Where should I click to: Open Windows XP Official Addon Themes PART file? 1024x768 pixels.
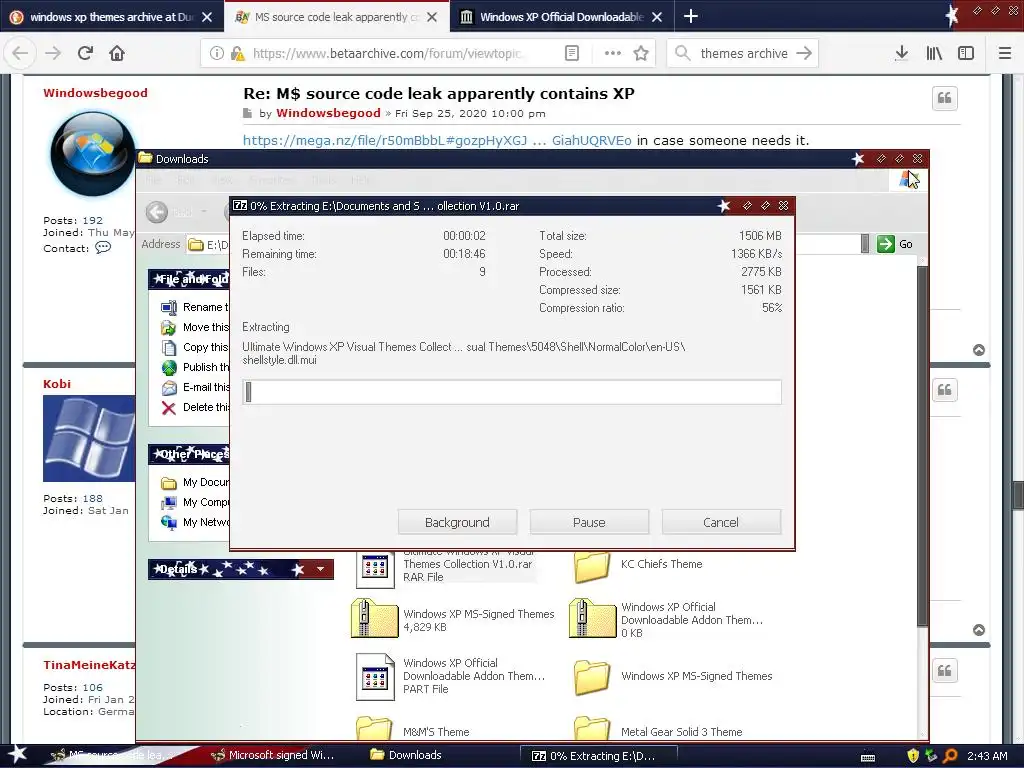450,676
